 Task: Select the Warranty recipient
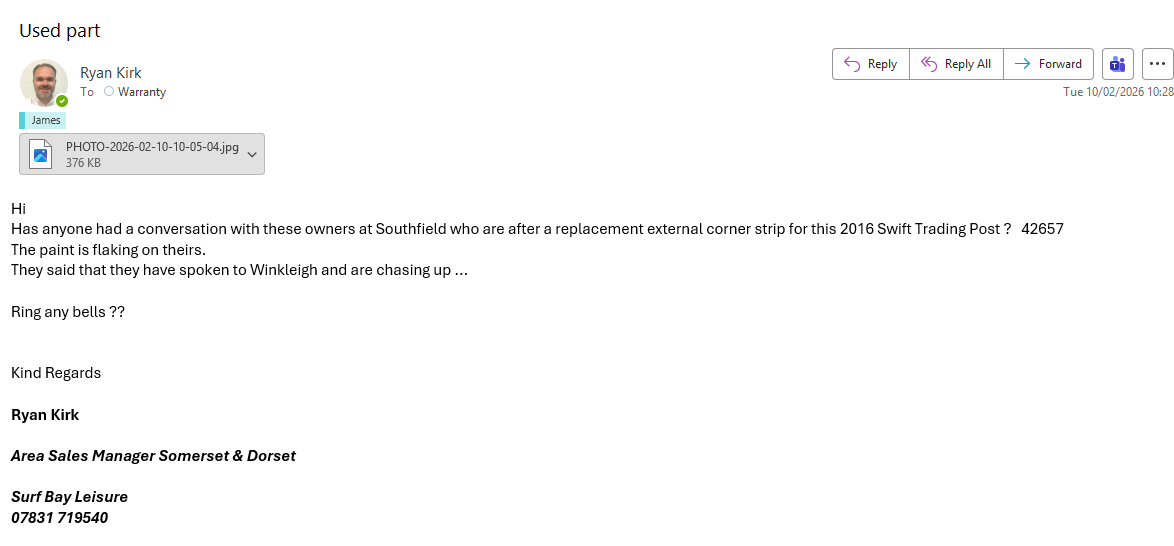point(142,92)
